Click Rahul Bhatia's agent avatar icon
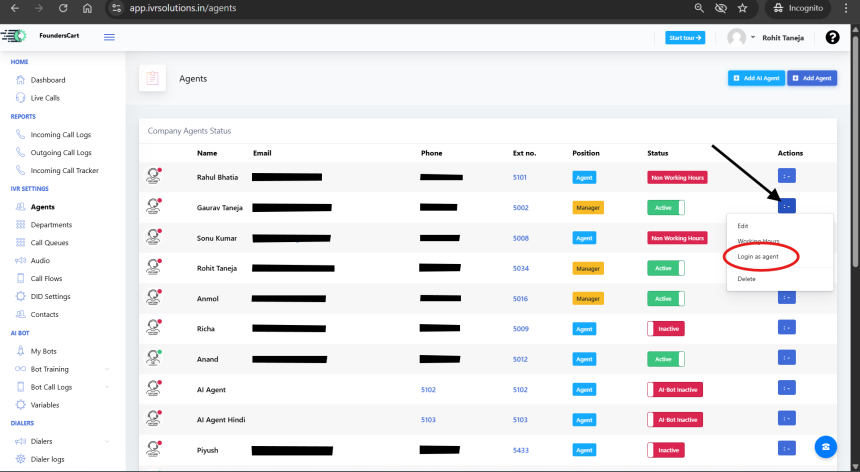860x472 pixels. pos(154,177)
